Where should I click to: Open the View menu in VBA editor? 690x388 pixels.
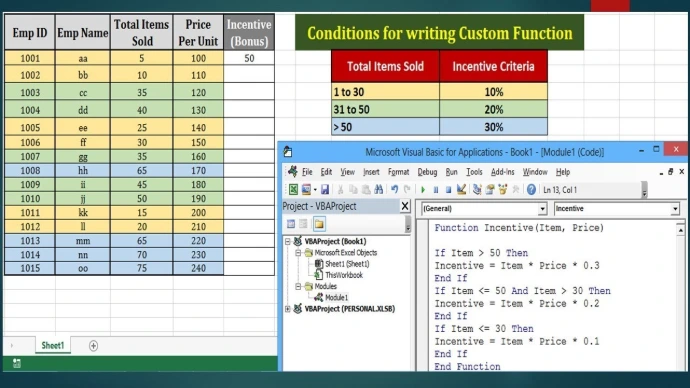tap(347, 172)
